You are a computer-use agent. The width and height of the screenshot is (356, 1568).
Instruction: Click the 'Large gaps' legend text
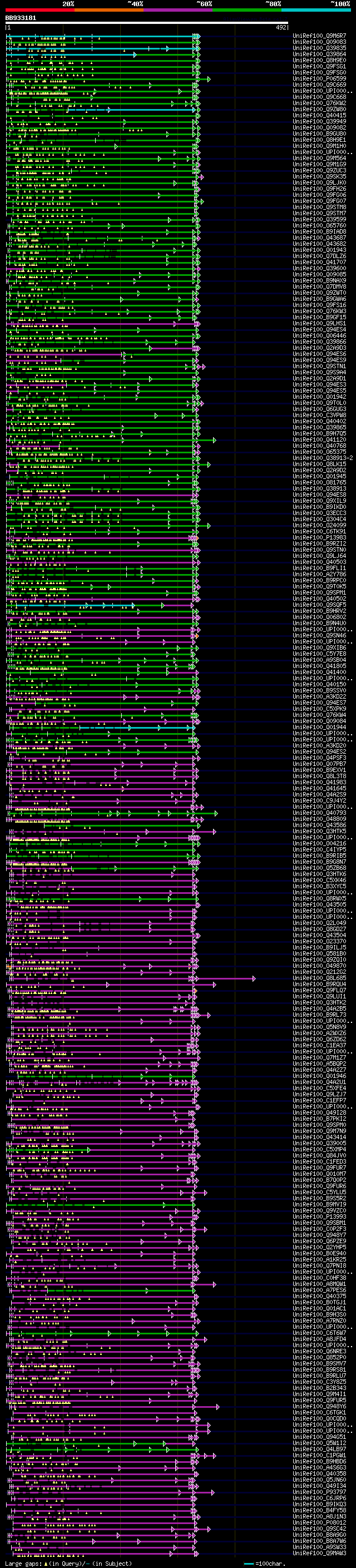[23, 1563]
